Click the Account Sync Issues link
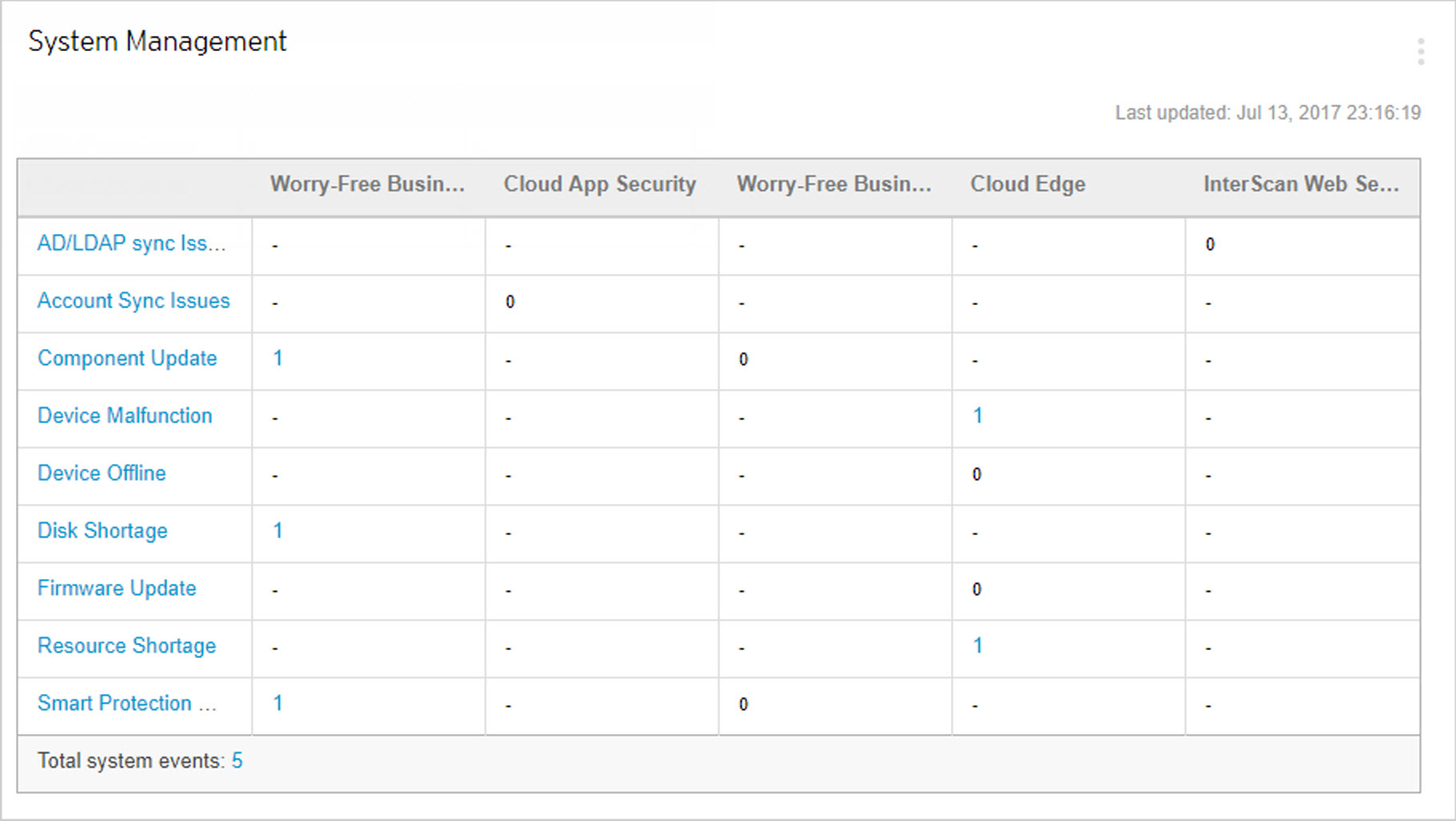This screenshot has width=1456, height=821. (x=133, y=301)
